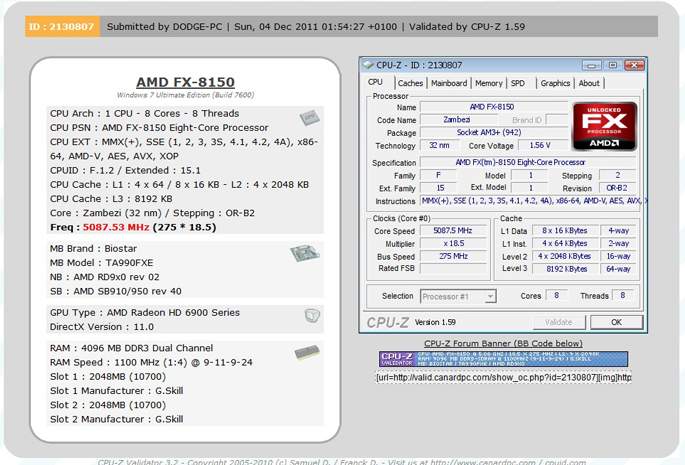Image resolution: width=685 pixels, height=465 pixels.
Task: Click the Level 2 4 x 2048 KBytes value
Action: coord(565,256)
